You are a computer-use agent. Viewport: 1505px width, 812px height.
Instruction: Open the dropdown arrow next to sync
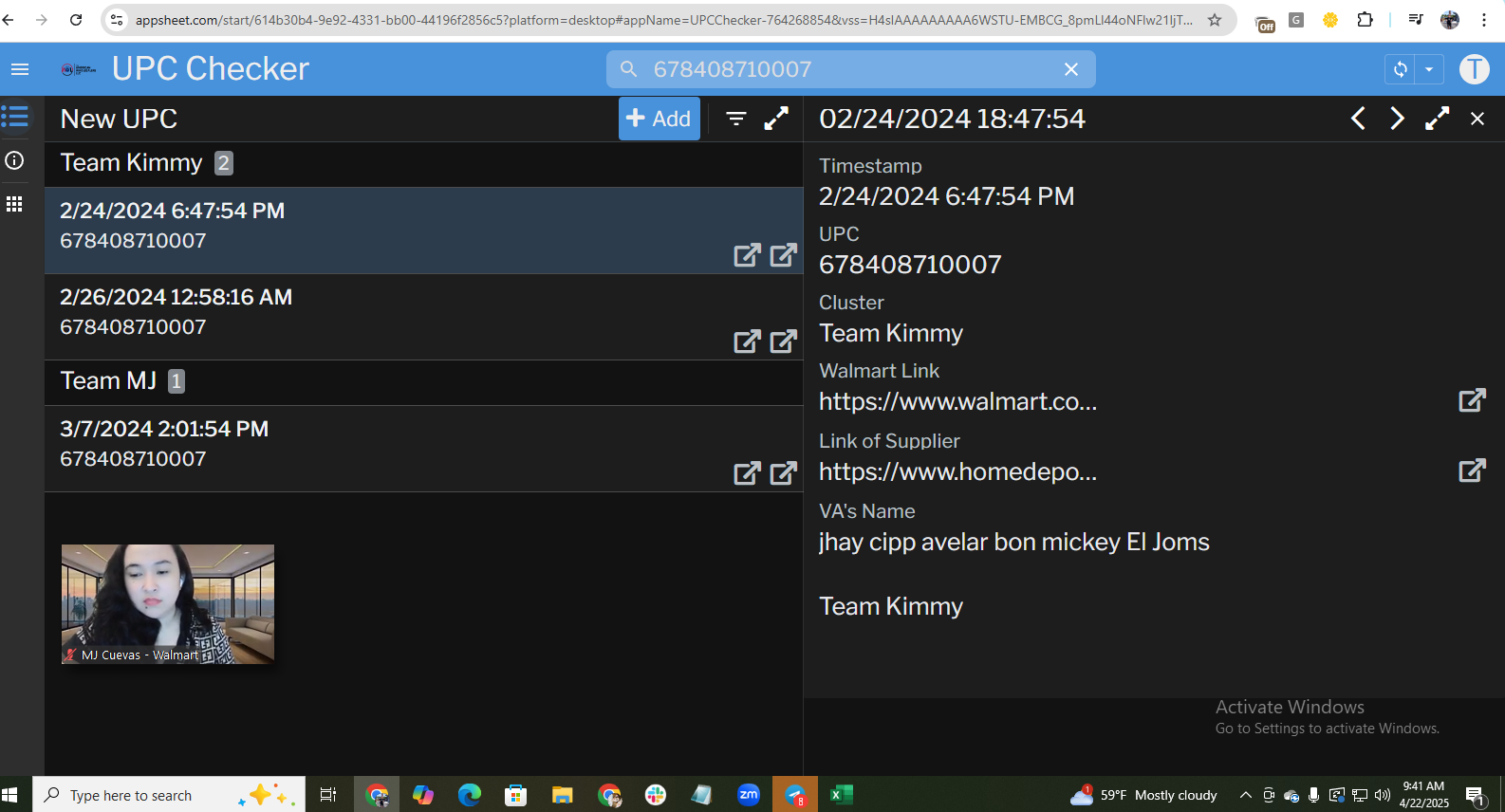coord(1429,69)
